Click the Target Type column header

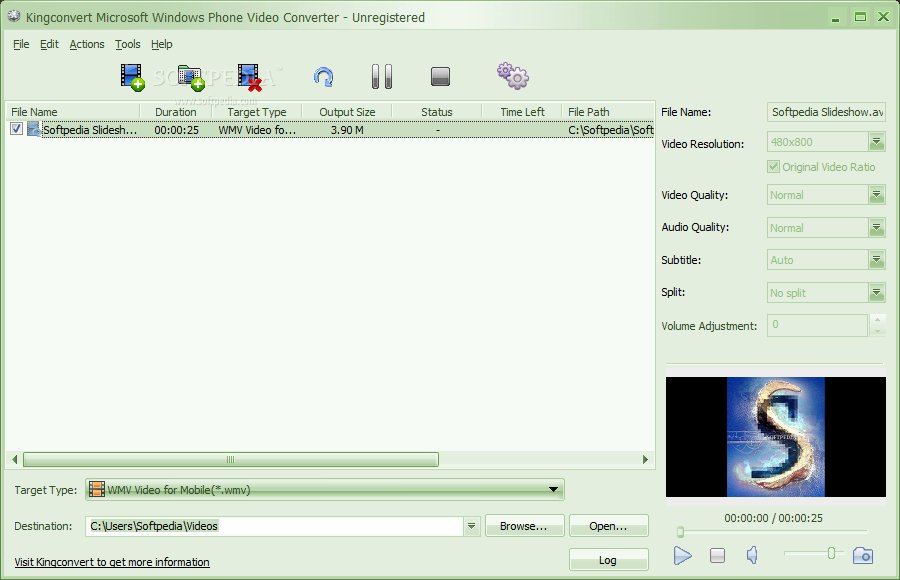coord(257,112)
